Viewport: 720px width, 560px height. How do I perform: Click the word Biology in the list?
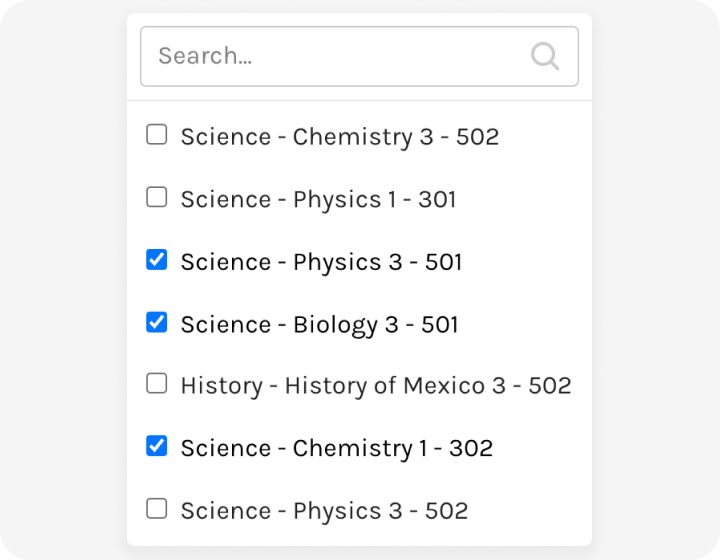point(335,325)
